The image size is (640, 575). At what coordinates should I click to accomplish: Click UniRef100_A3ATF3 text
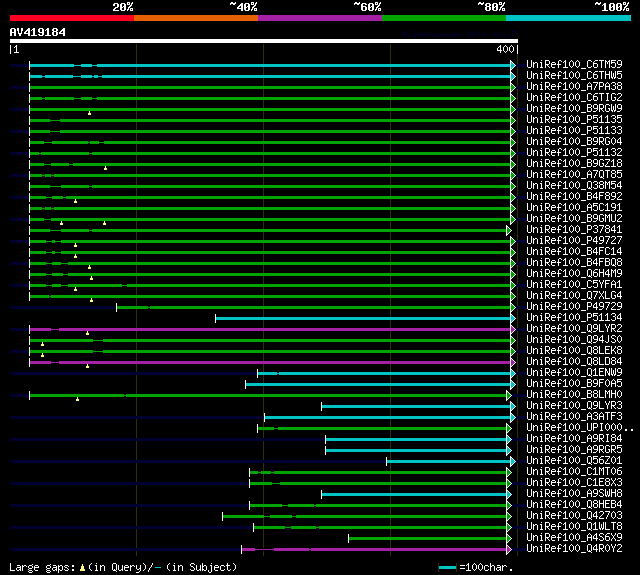(x=574, y=417)
